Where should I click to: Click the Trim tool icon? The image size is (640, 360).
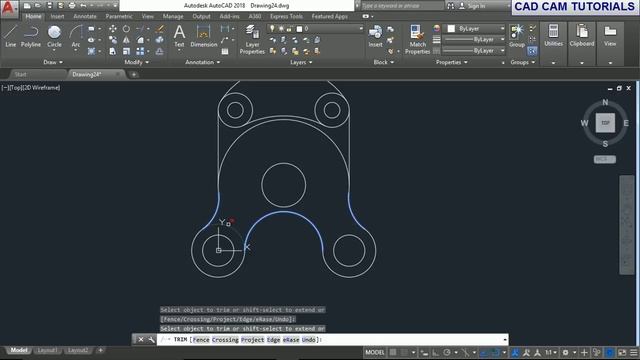140,29
